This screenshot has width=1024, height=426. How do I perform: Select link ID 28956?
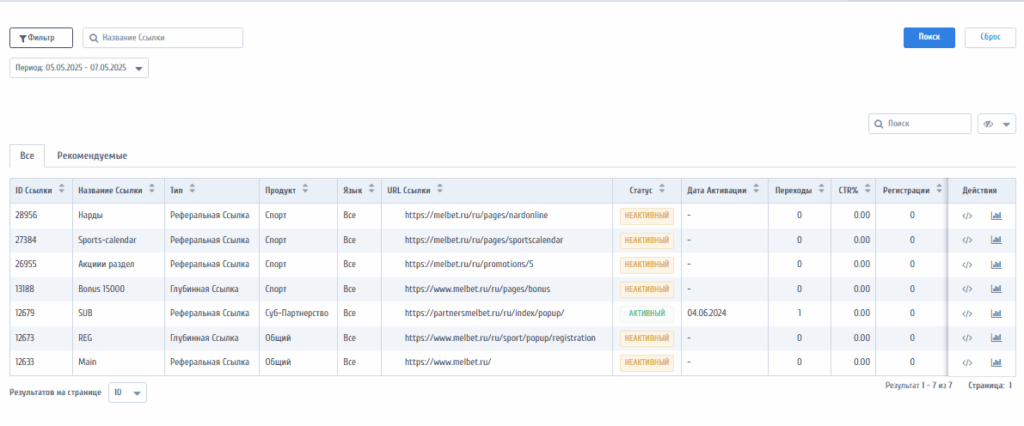pyautogui.click(x=25, y=216)
